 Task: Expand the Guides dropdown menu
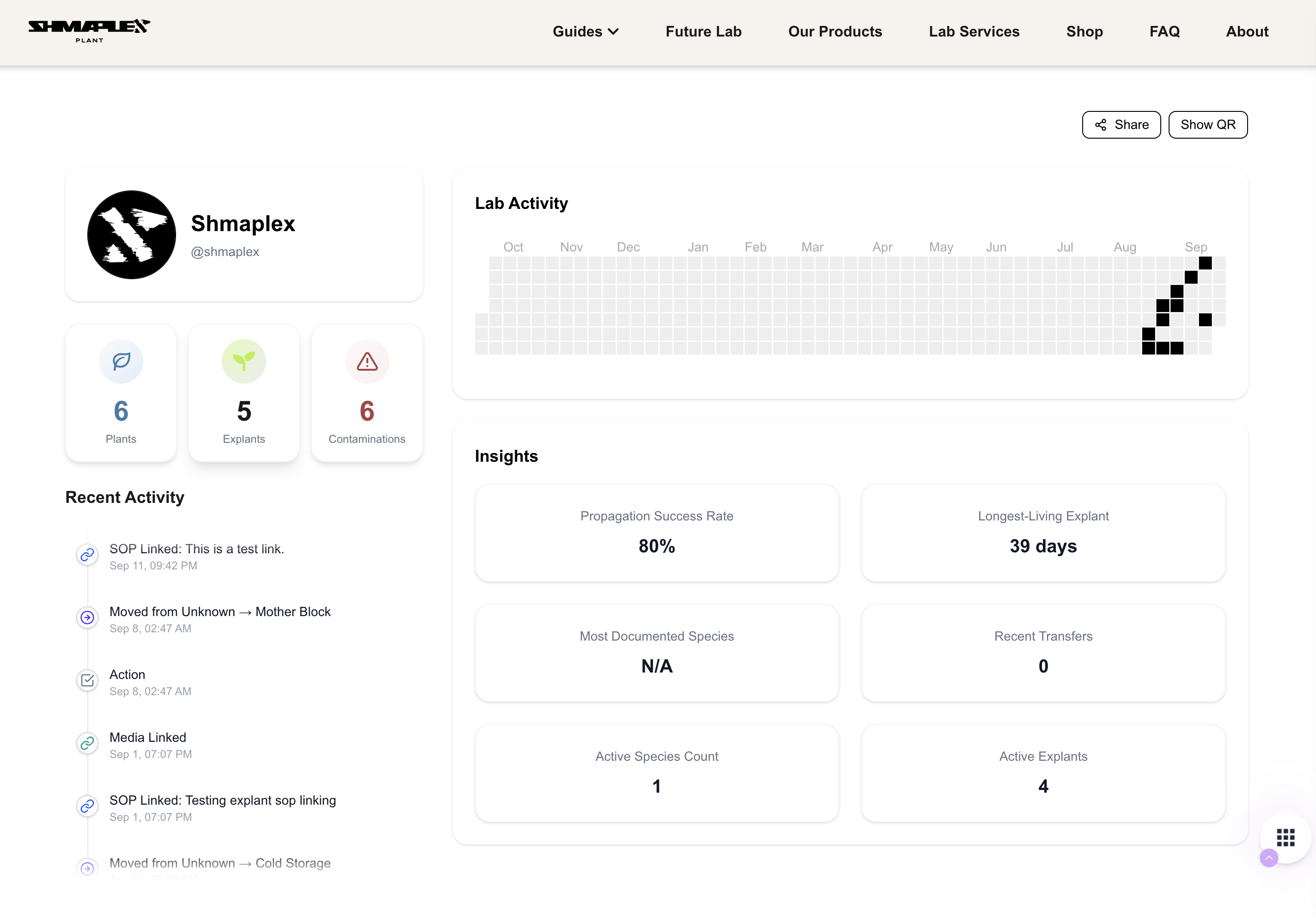click(585, 31)
